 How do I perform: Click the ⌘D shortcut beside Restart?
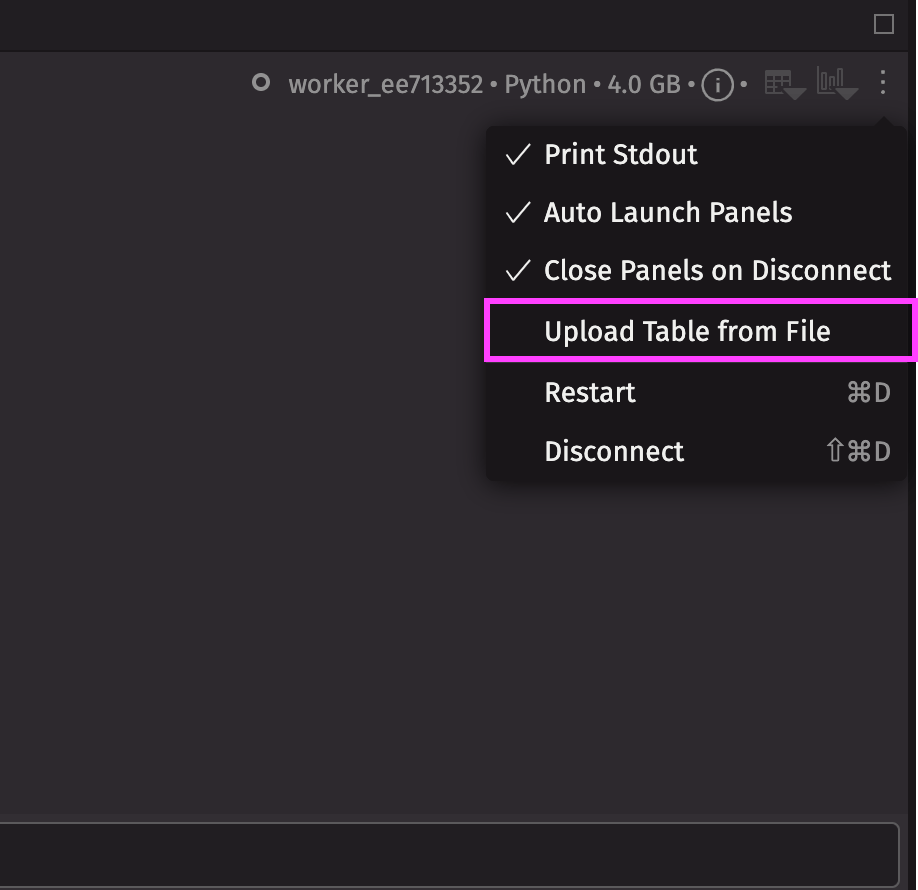867,392
